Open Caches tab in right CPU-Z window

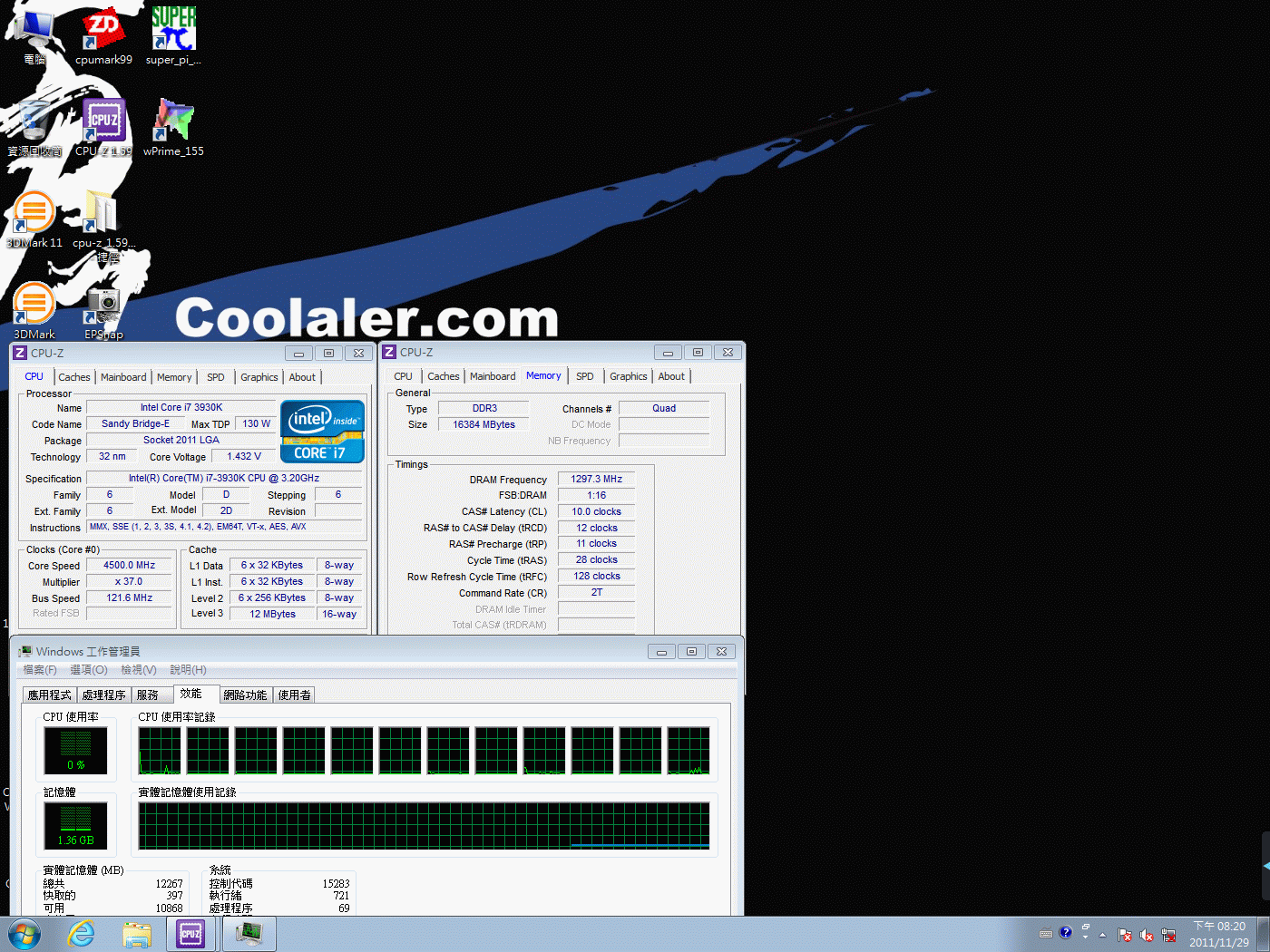[x=444, y=376]
